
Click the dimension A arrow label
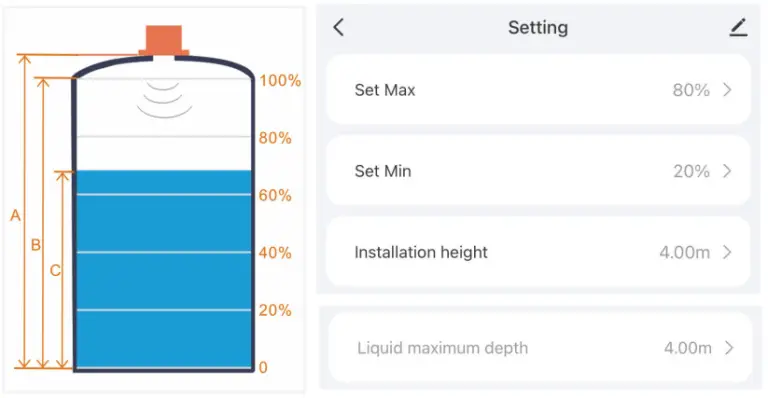(x=16, y=215)
